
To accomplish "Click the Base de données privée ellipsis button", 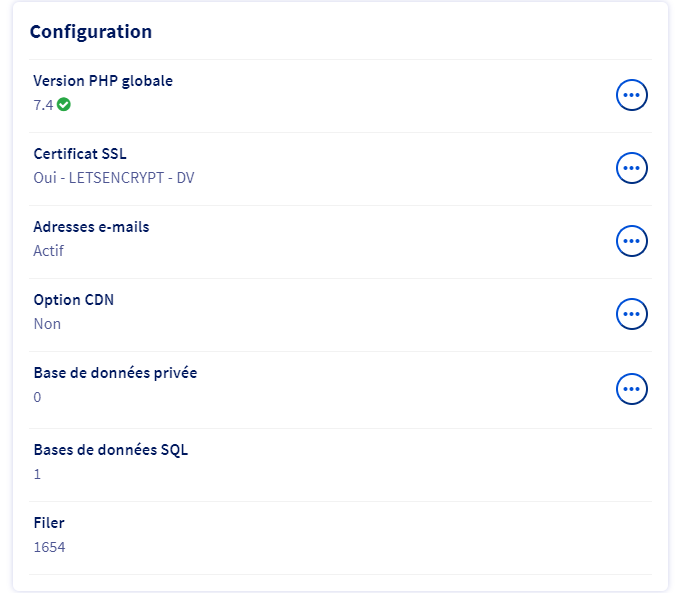I will 631,388.
